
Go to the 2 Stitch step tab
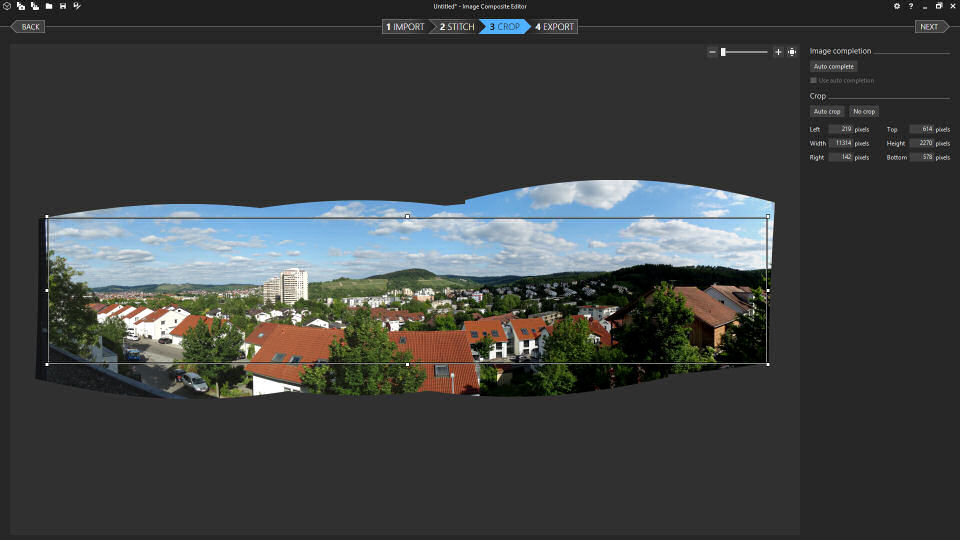[455, 27]
